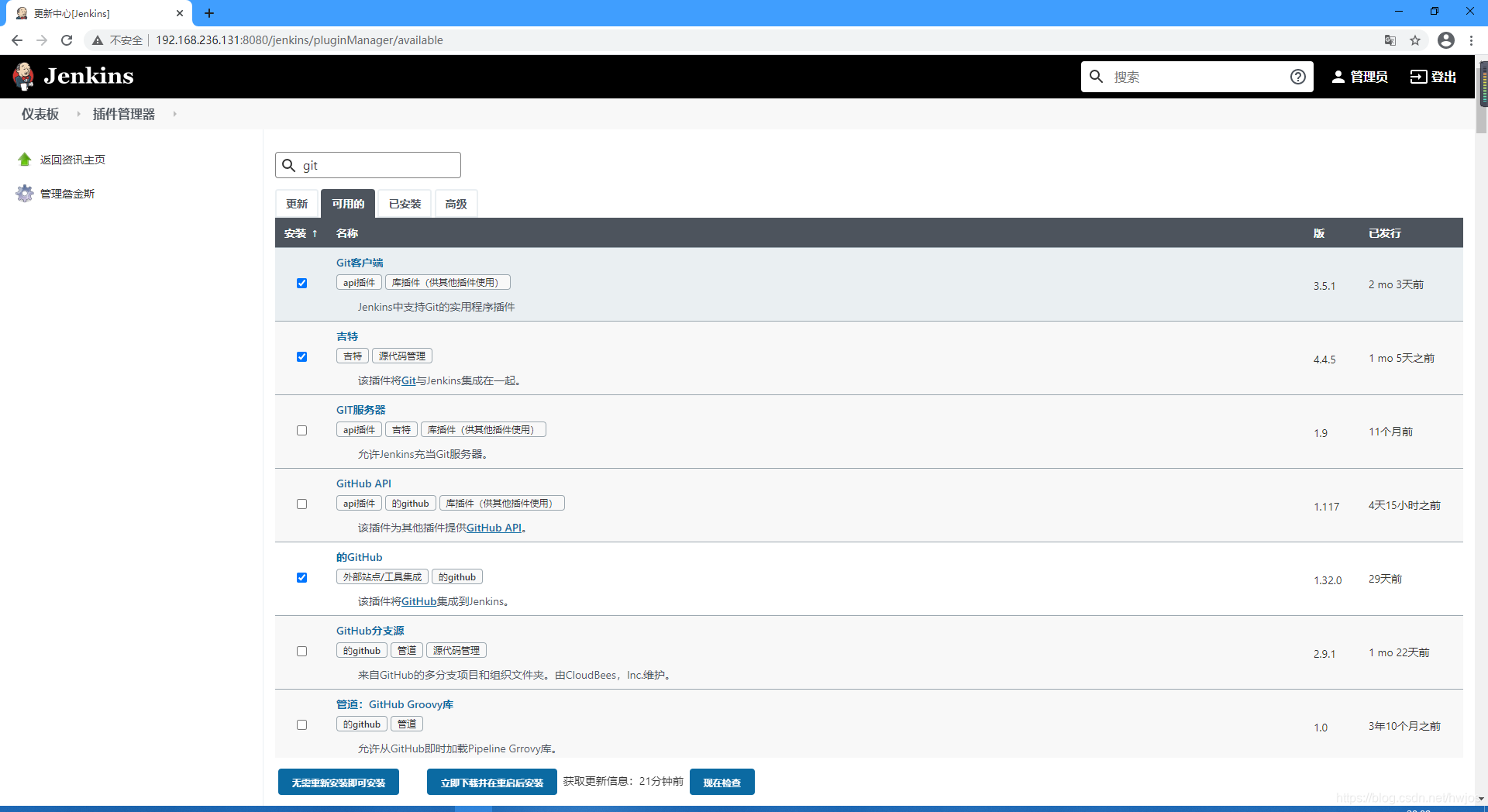Click the Jenkins header search field
The image size is (1488, 812).
pyautogui.click(x=1197, y=77)
